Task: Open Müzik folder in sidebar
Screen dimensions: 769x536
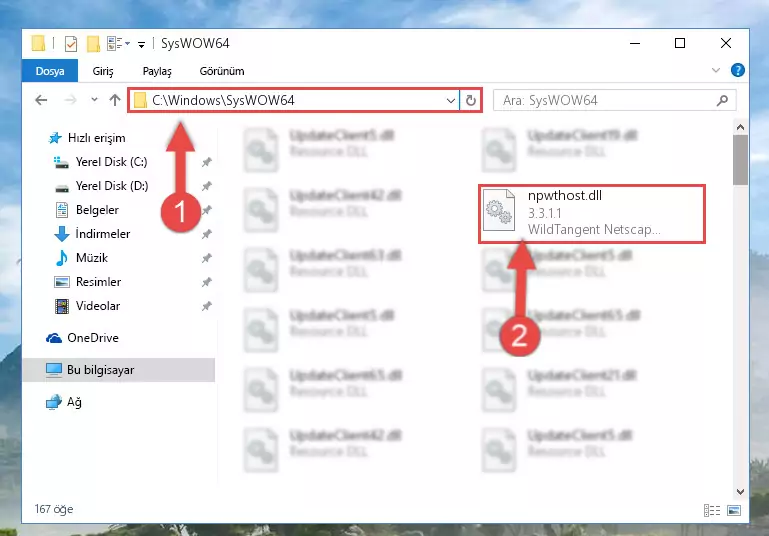Action: pyautogui.click(x=81, y=258)
